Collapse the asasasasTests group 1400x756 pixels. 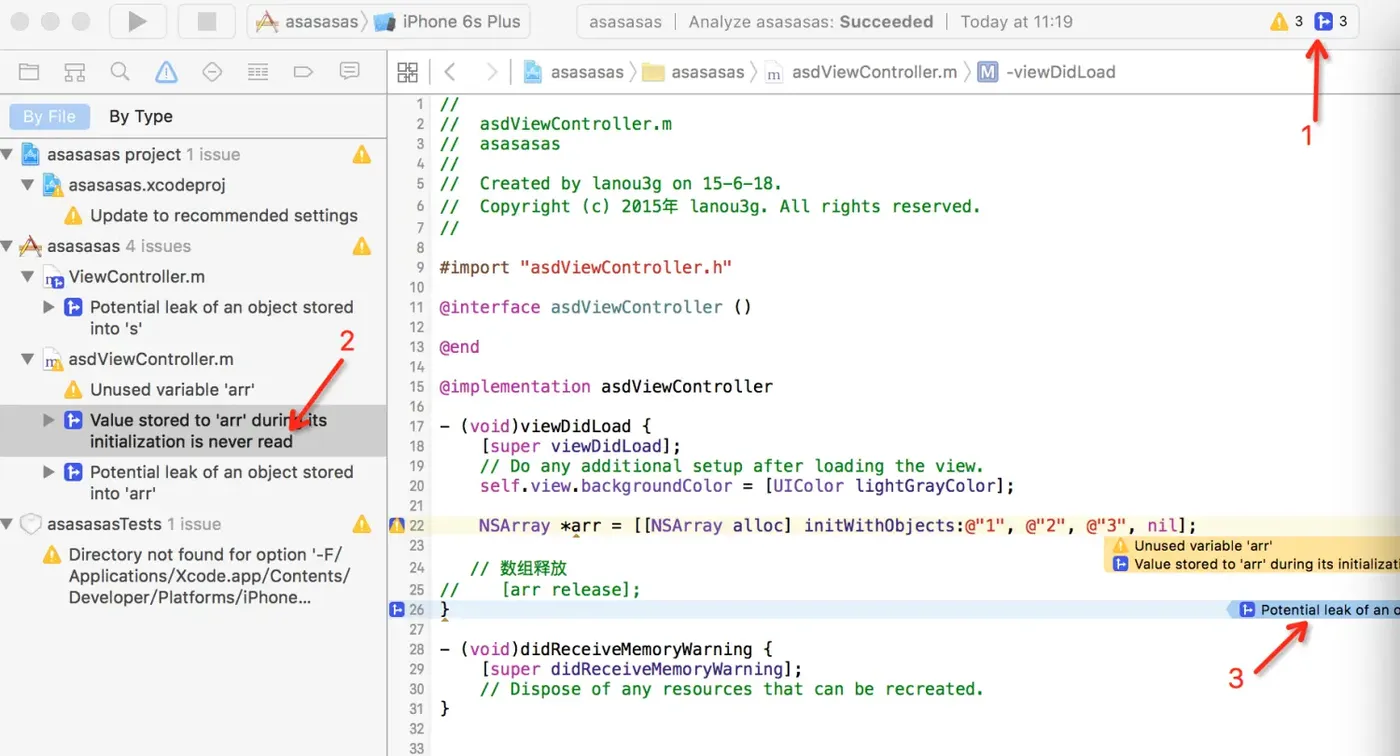click(x=9, y=524)
